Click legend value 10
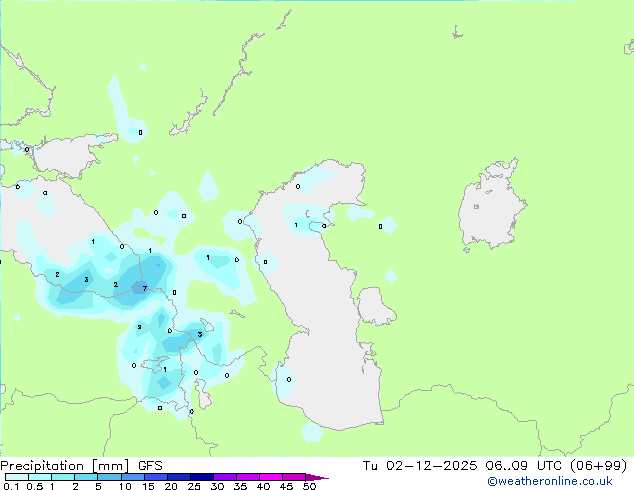Image resolution: width=634 pixels, height=490 pixels. (x=125, y=486)
